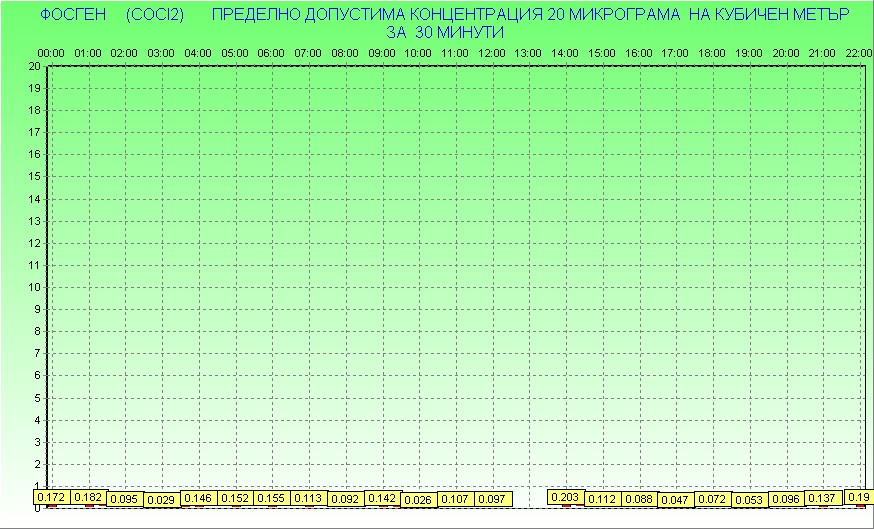Viewport: 874px width, 529px height.
Task: Click the 10:00 time axis label
Action: click(x=417, y=54)
